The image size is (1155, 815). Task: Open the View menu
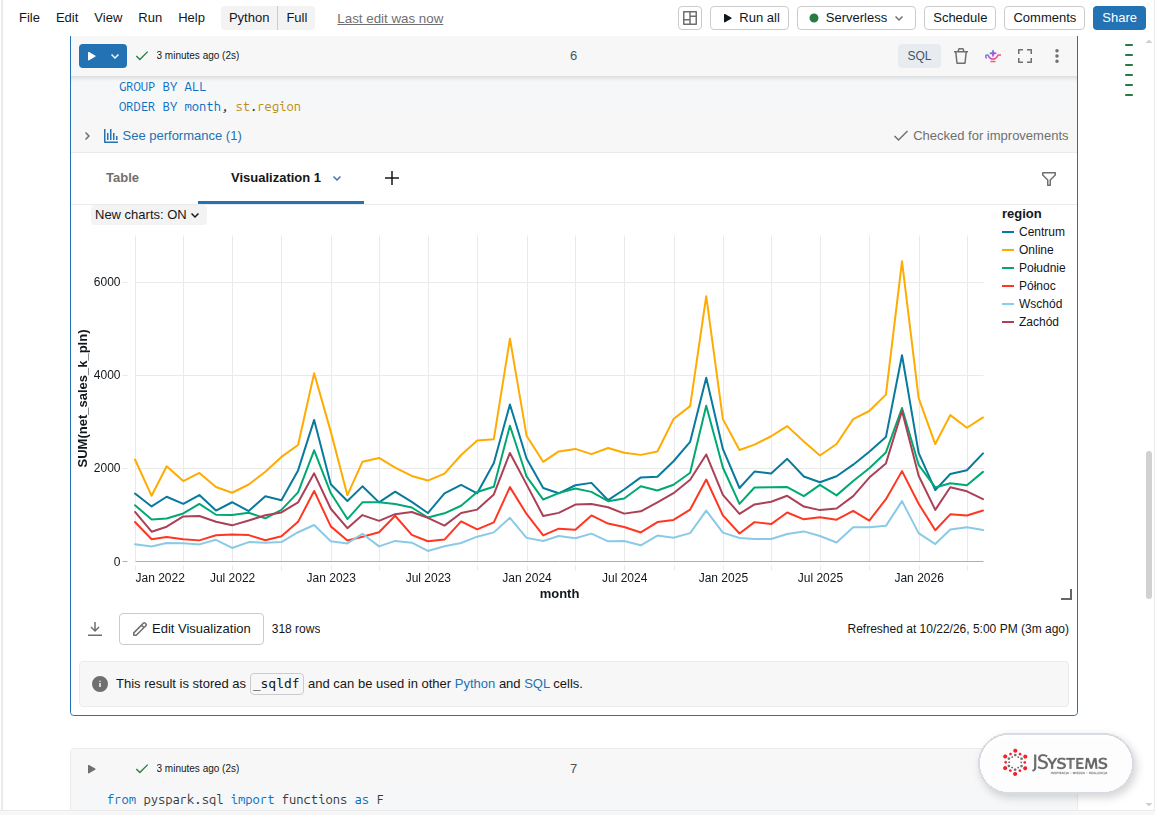(x=108, y=18)
